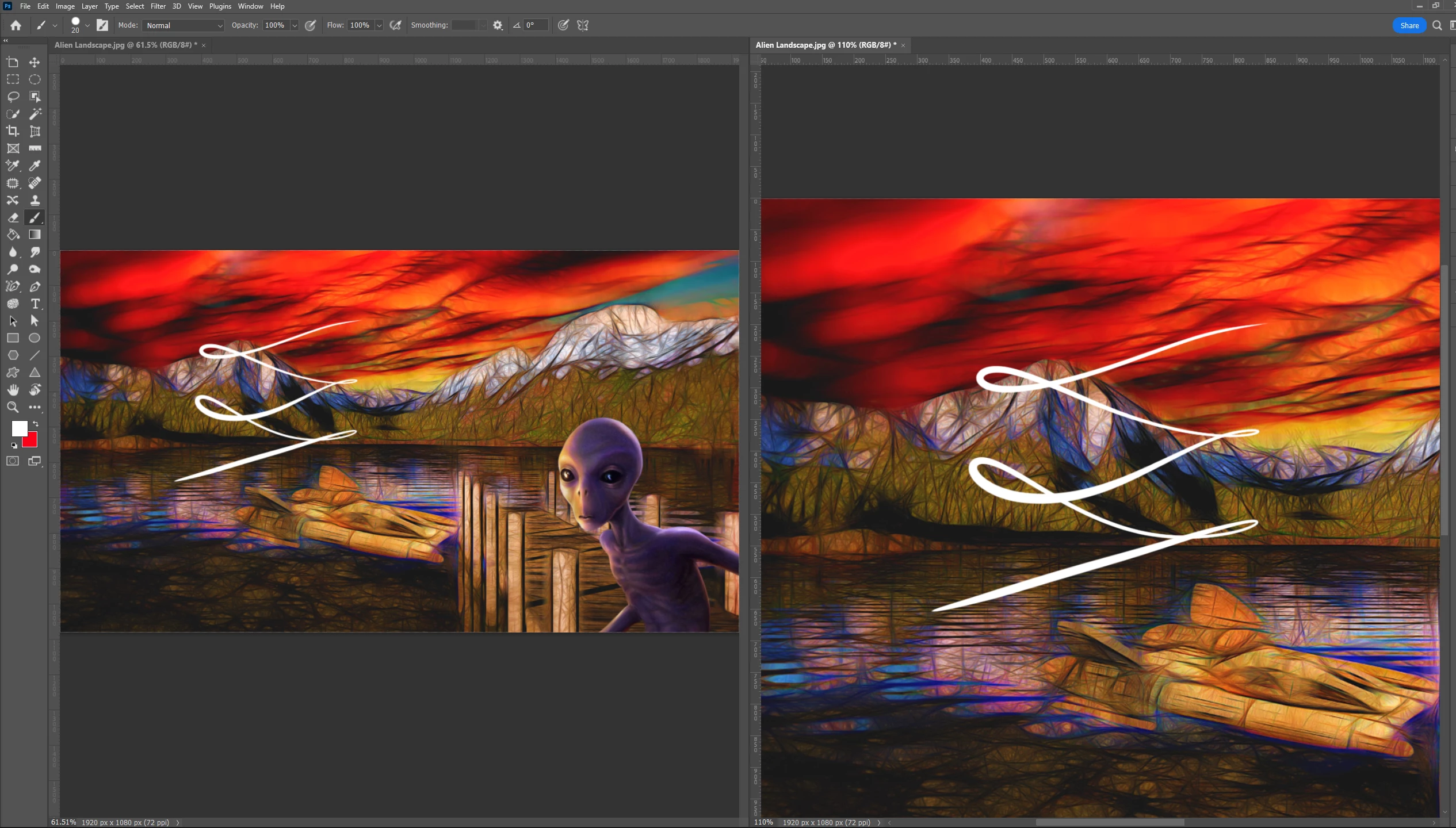Click the Share button
This screenshot has height=828, width=1456.
1409,25
